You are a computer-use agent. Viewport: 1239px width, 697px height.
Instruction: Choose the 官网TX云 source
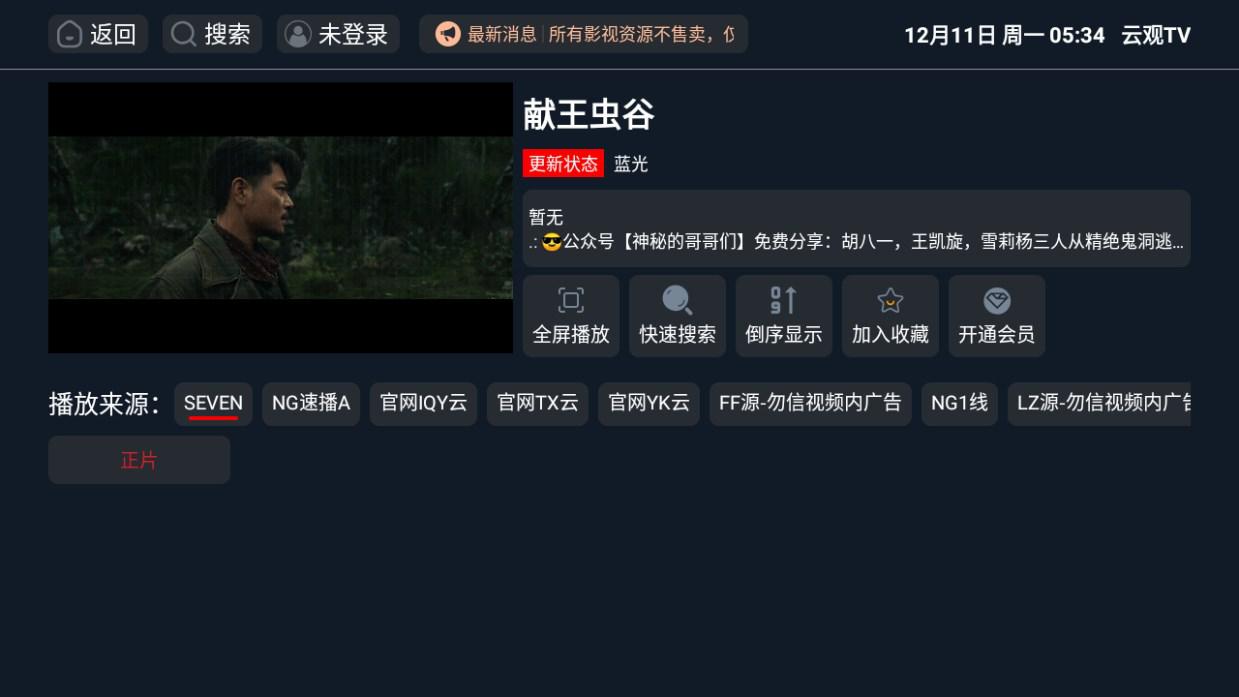pos(538,404)
